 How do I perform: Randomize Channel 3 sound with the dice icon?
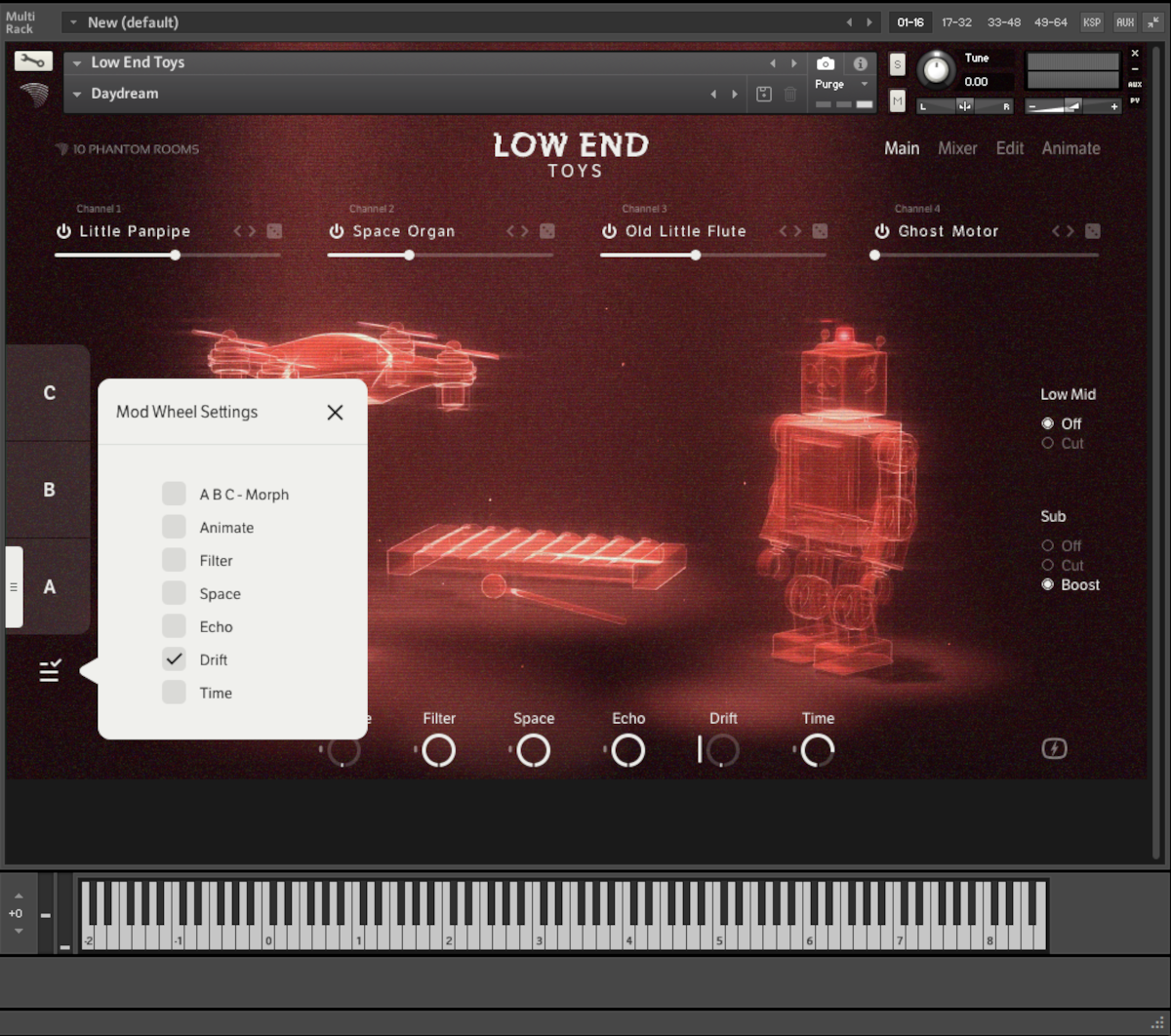[x=820, y=231]
